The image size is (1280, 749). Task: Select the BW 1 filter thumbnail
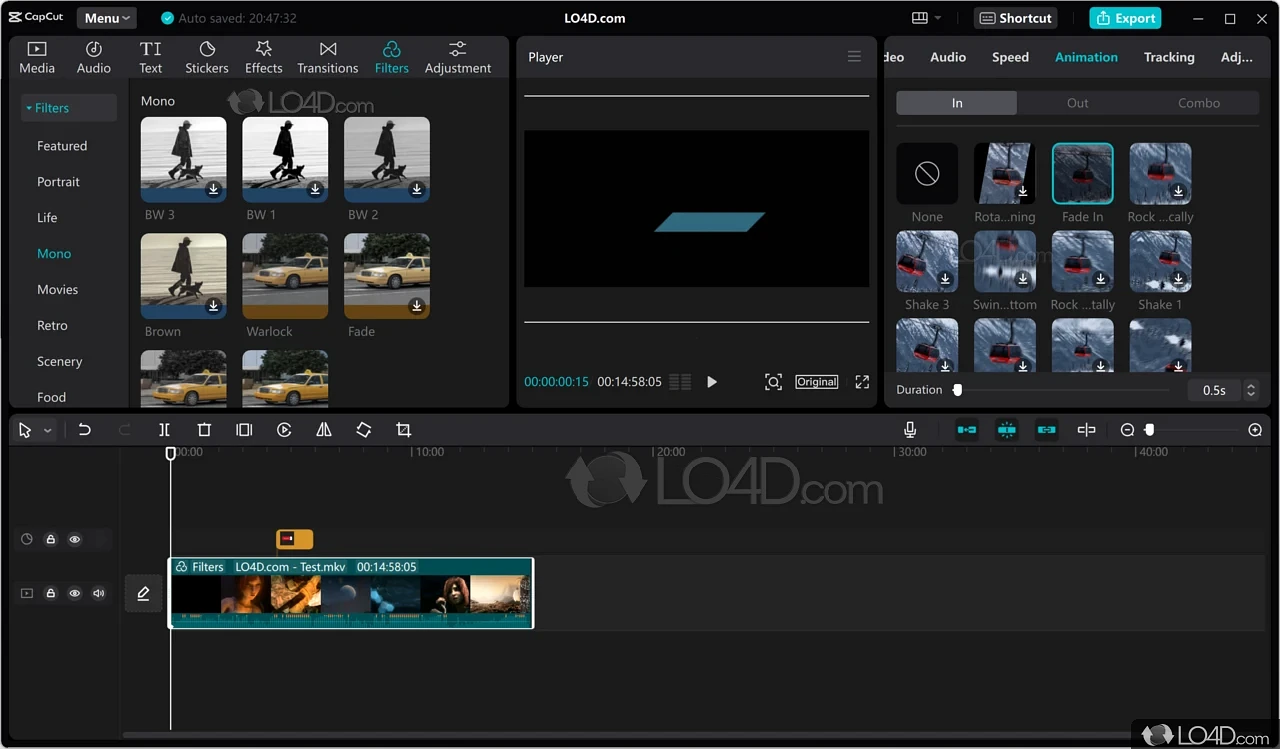pyautogui.click(x=285, y=160)
